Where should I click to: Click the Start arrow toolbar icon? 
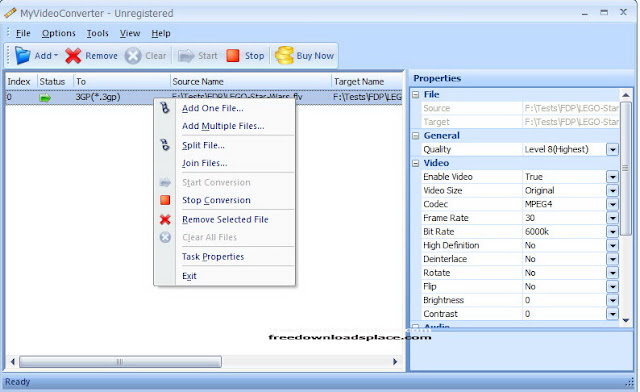tap(186, 56)
